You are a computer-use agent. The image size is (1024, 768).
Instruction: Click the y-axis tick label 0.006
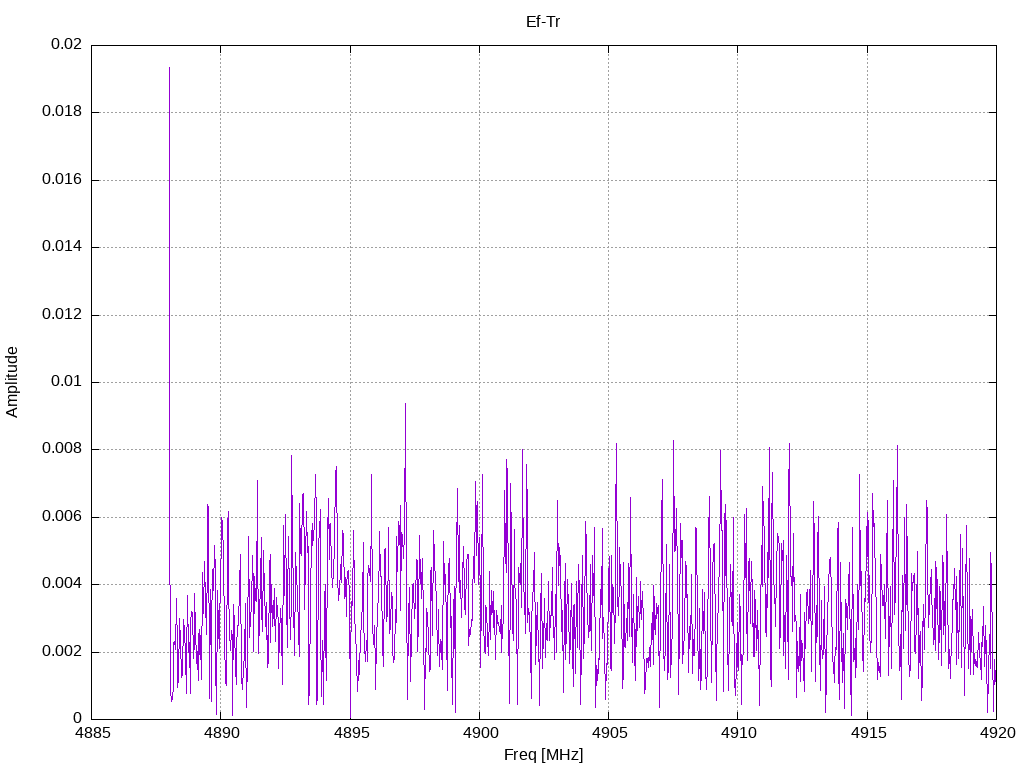62,517
